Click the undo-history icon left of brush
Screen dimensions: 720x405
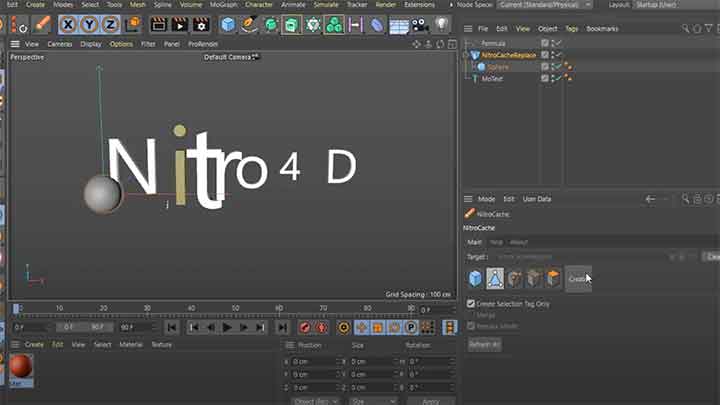[20, 25]
